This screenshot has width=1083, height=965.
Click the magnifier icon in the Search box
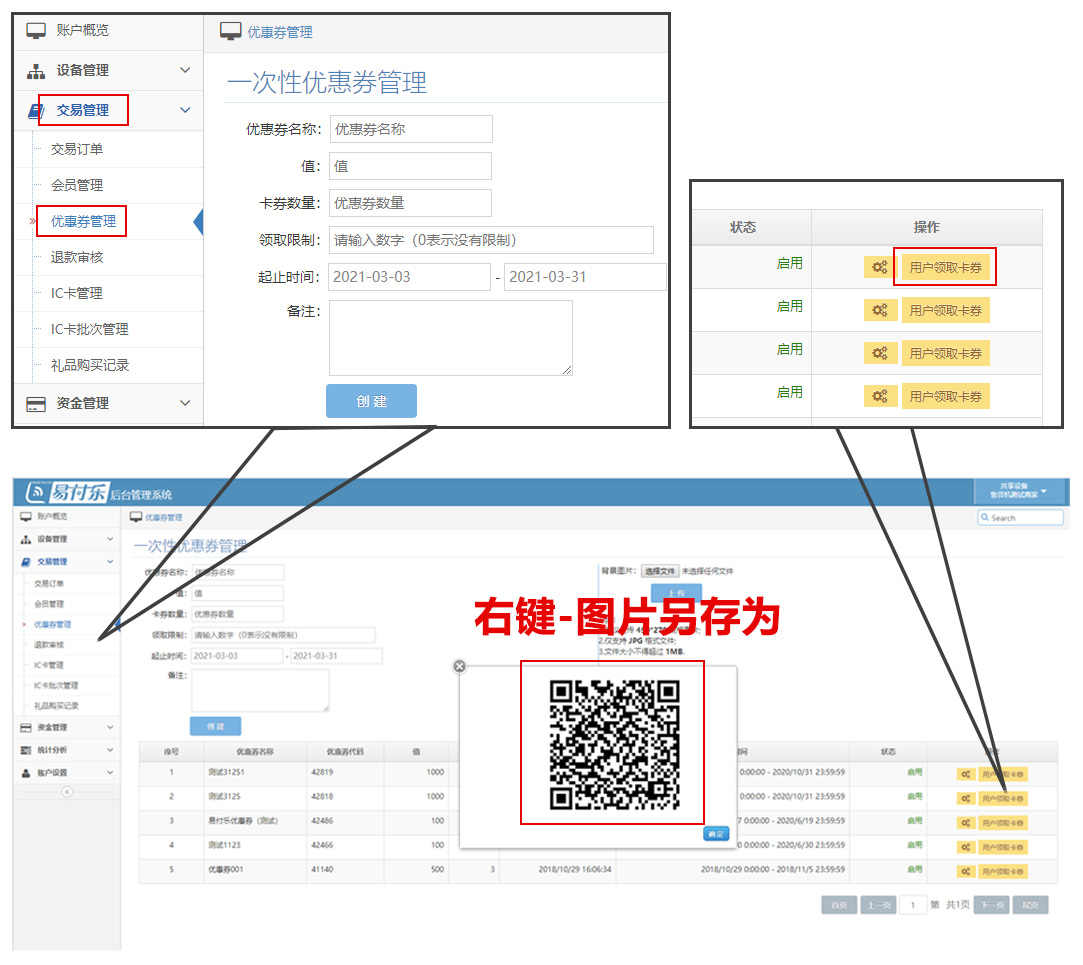point(985,517)
